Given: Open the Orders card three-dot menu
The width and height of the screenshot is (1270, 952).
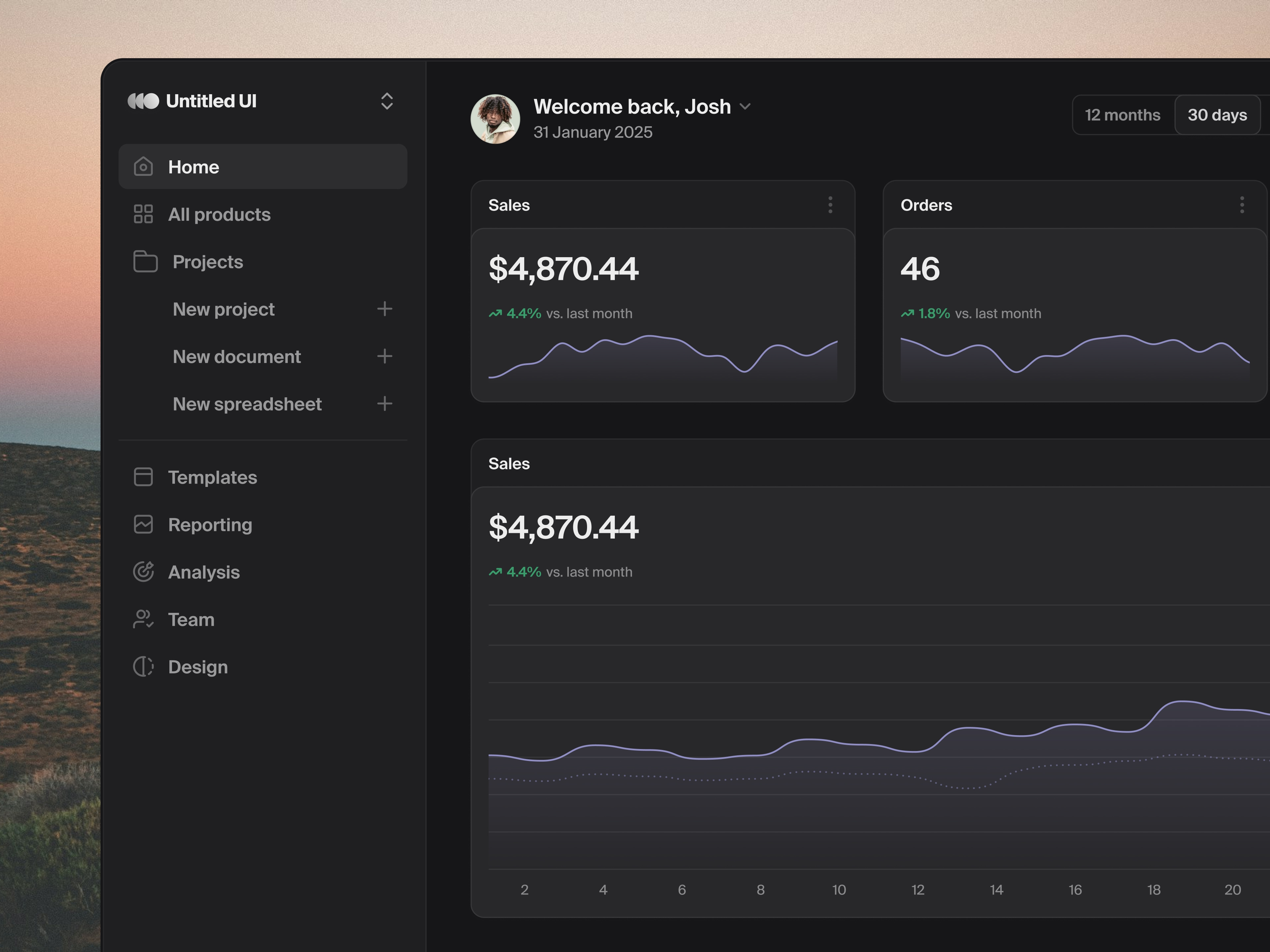Looking at the screenshot, I should tap(1242, 205).
